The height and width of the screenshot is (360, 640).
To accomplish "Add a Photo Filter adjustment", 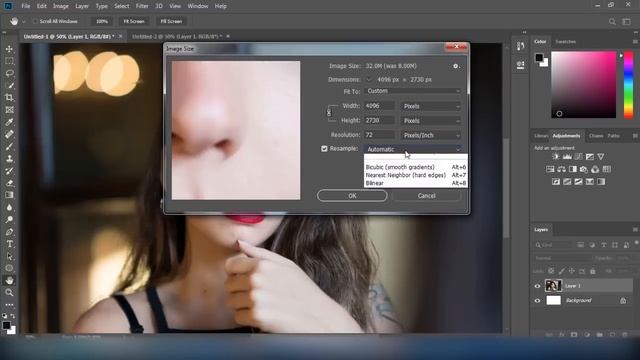I will (584, 169).
